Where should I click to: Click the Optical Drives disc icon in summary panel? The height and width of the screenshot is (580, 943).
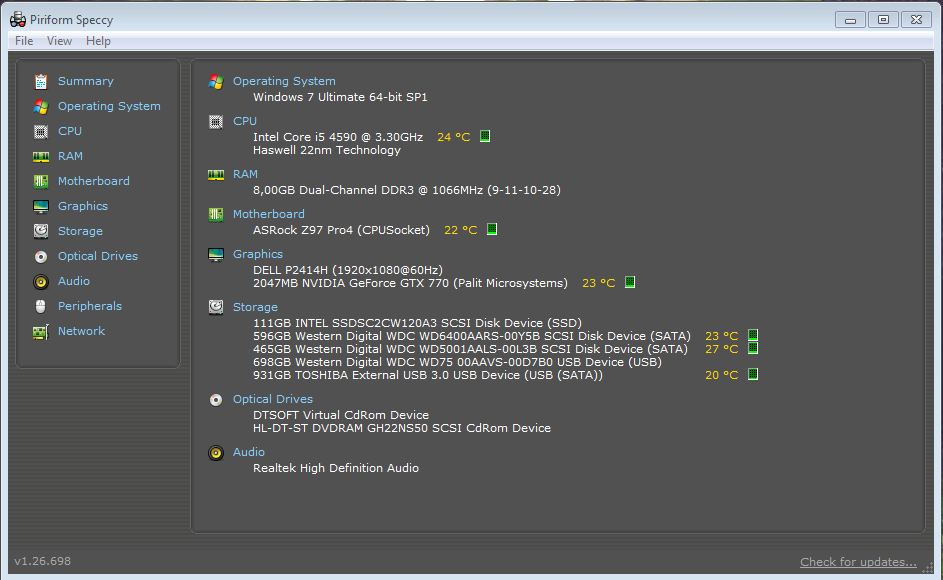(x=216, y=400)
